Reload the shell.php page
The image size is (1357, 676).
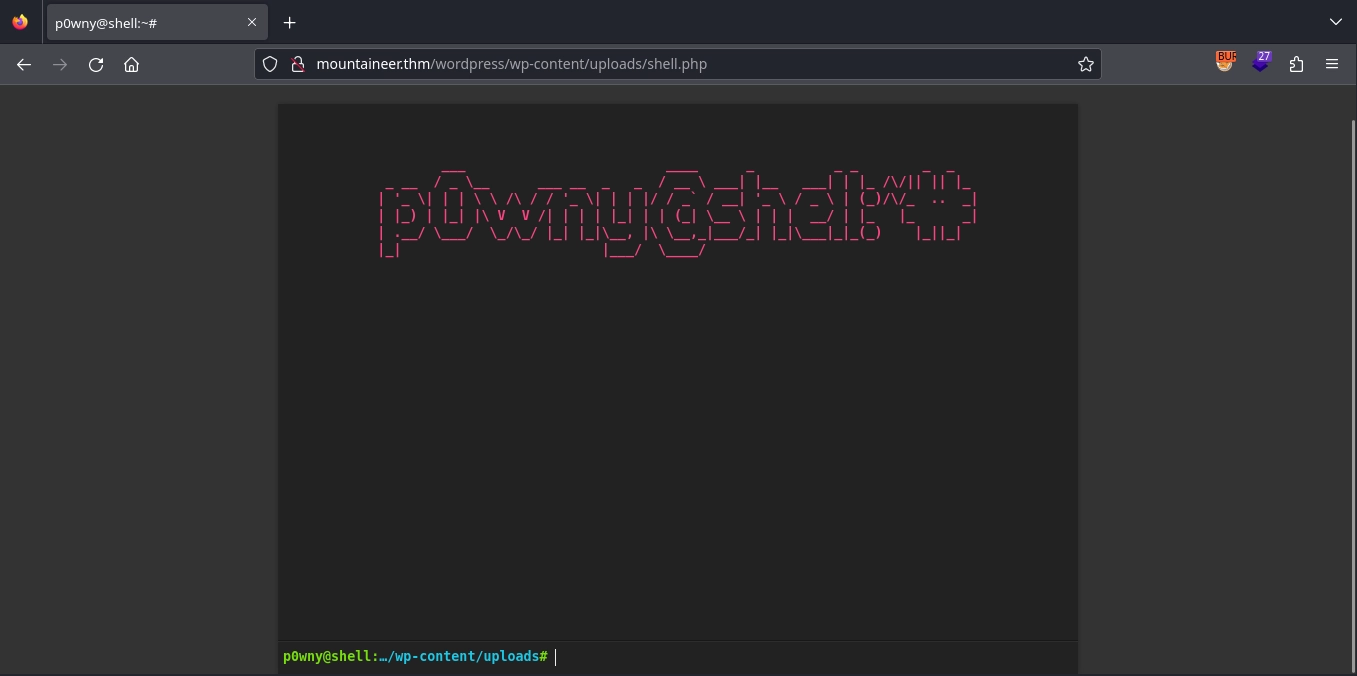pyautogui.click(x=96, y=64)
